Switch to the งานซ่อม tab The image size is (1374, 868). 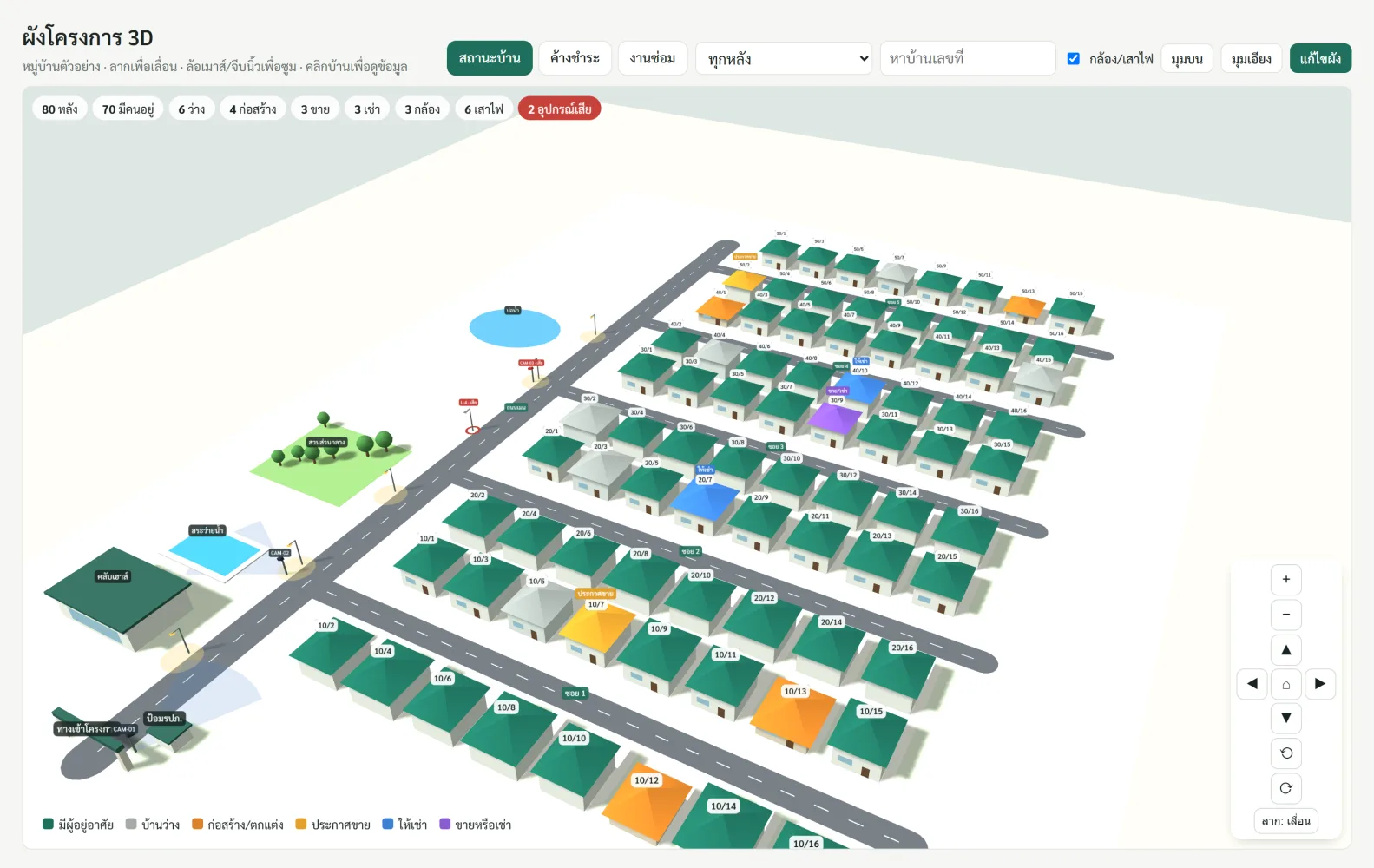653,58
